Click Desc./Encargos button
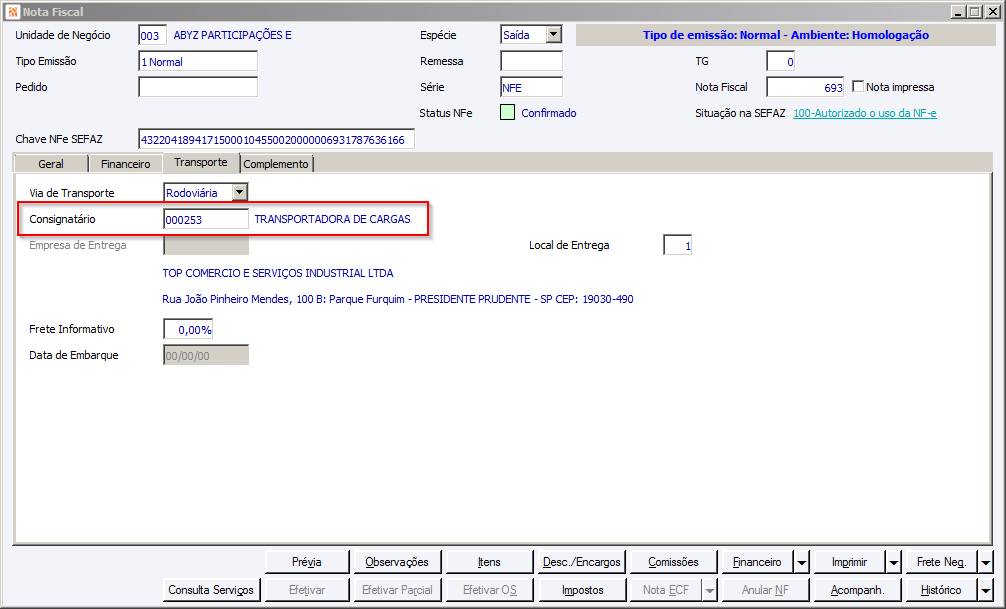The height and width of the screenshot is (609, 1006). coord(581,562)
